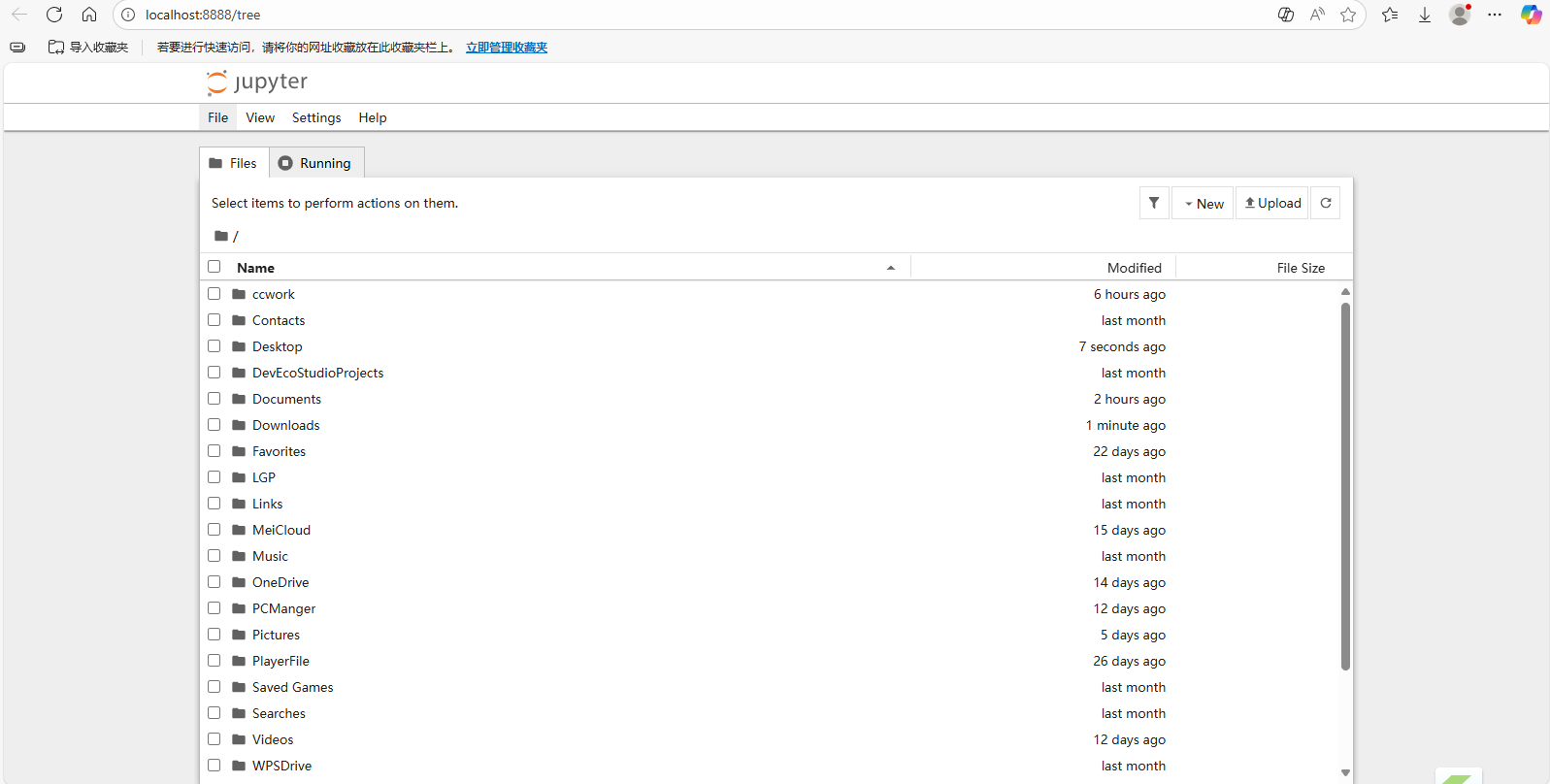Open the Help menu
This screenshot has width=1550, height=784.
373,117
